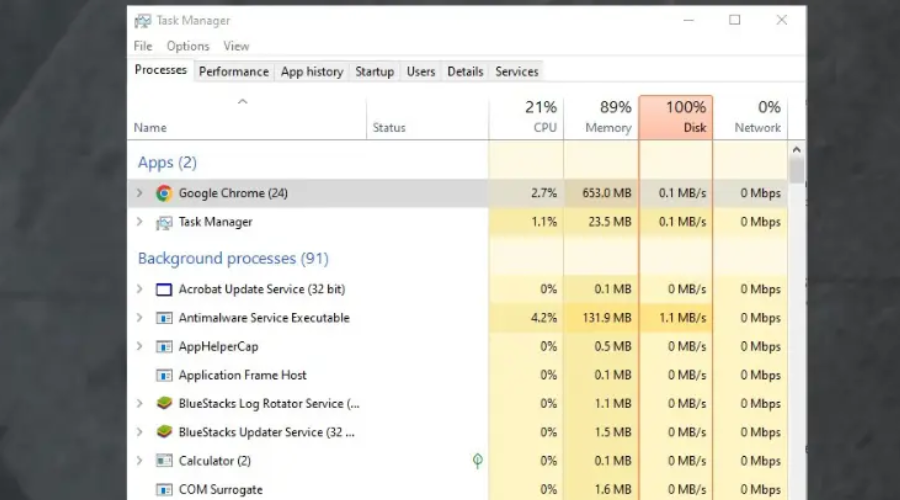
Task: Click the BlueStacks Log Rotator Service icon
Action: coord(164,404)
